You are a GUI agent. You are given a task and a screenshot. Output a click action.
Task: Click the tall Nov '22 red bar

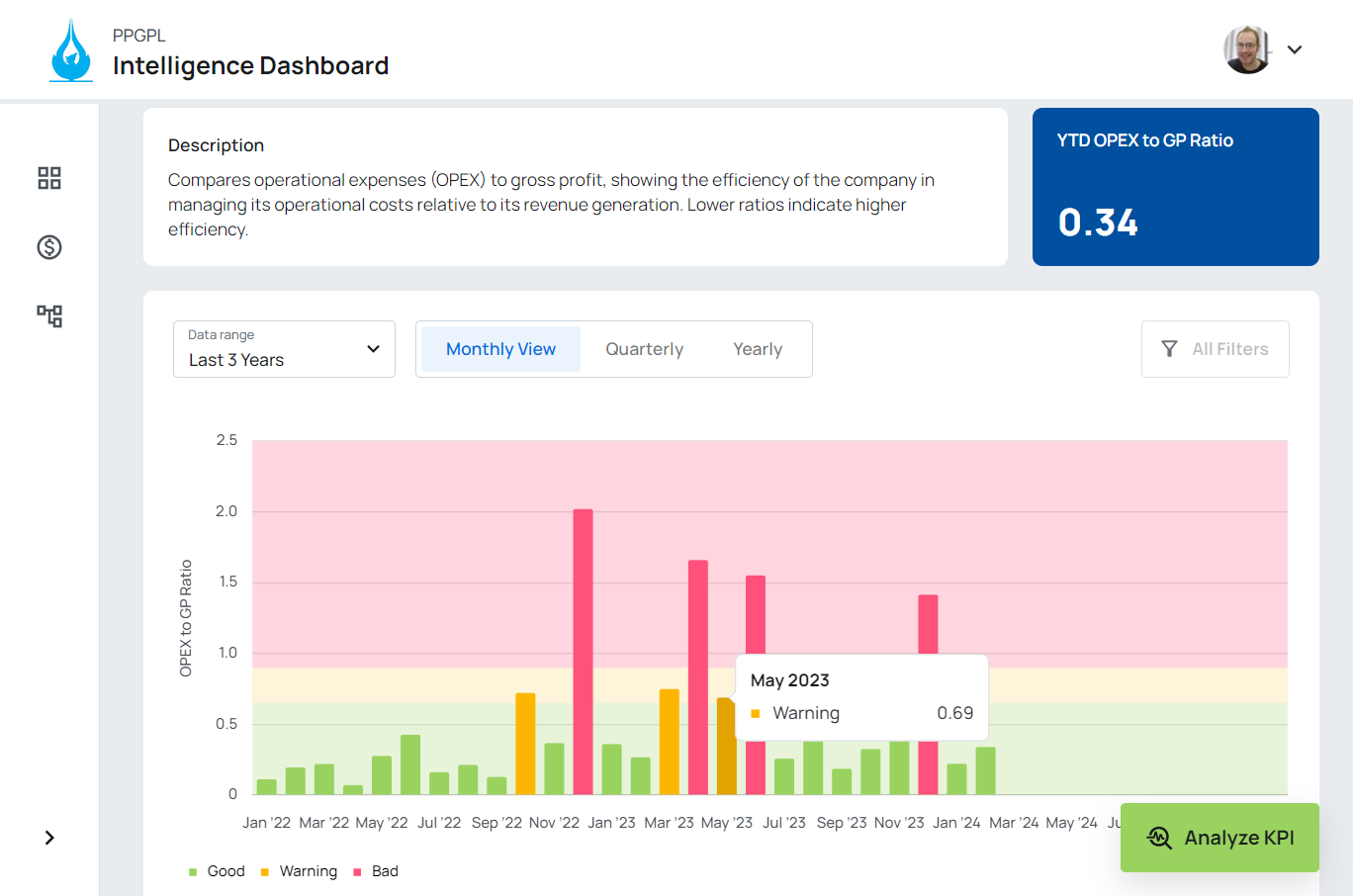(x=584, y=652)
